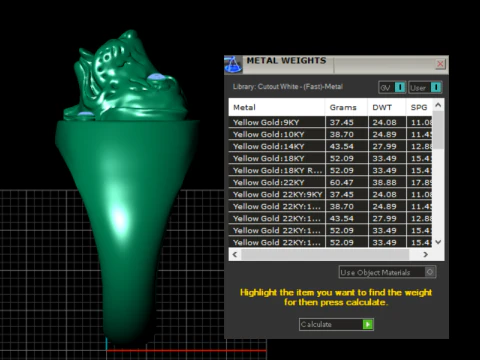Select the Yellow Gold:14KY row

pos(330,146)
